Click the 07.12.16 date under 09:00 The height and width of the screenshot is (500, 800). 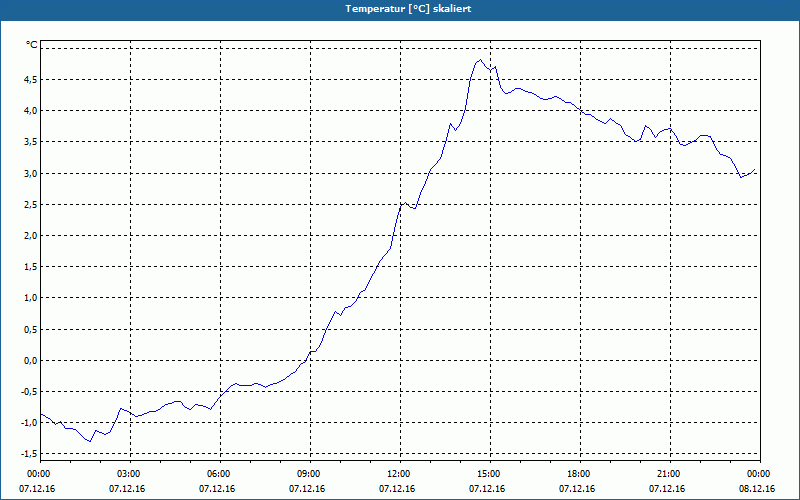coord(307,489)
